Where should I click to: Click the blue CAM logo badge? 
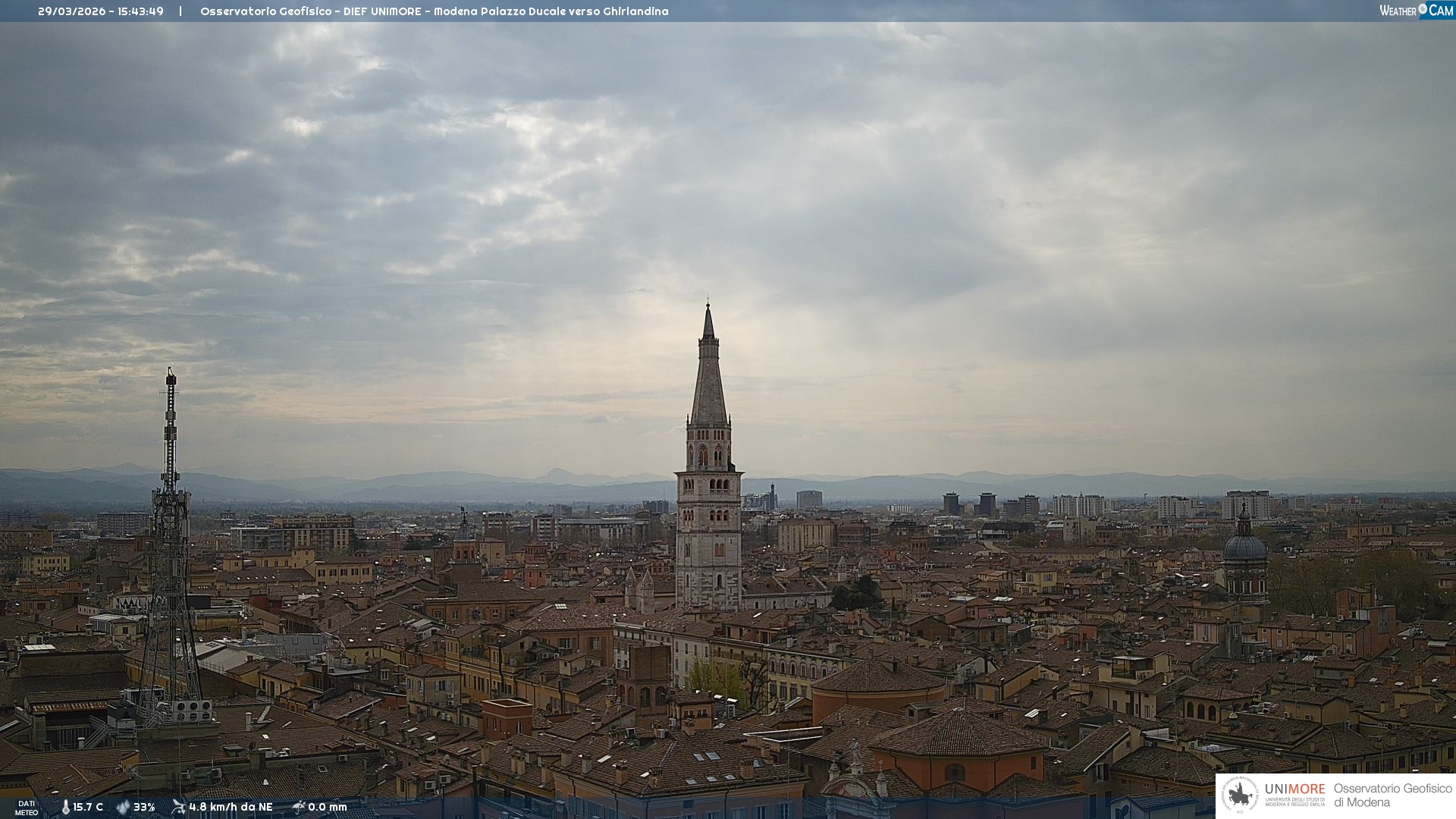(x=1440, y=11)
